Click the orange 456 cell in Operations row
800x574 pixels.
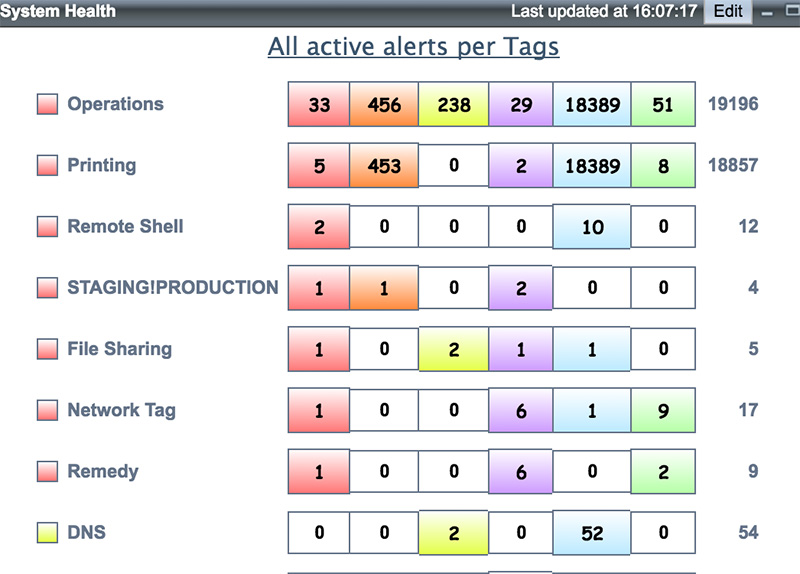click(x=384, y=104)
